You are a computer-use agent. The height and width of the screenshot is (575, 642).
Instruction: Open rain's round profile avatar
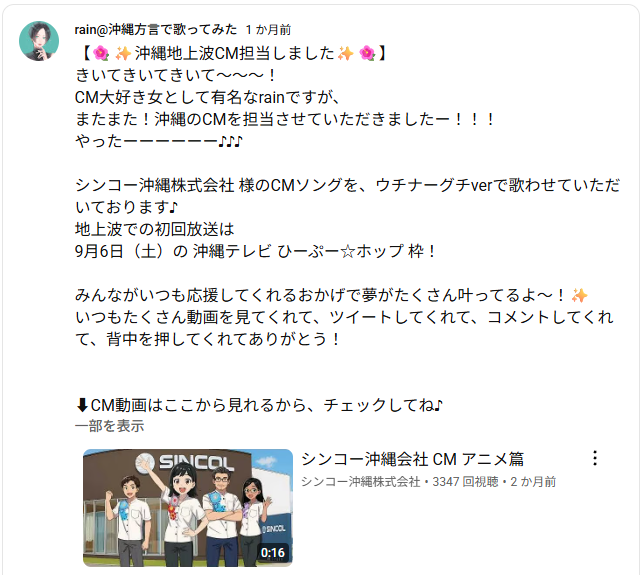tap(39, 41)
